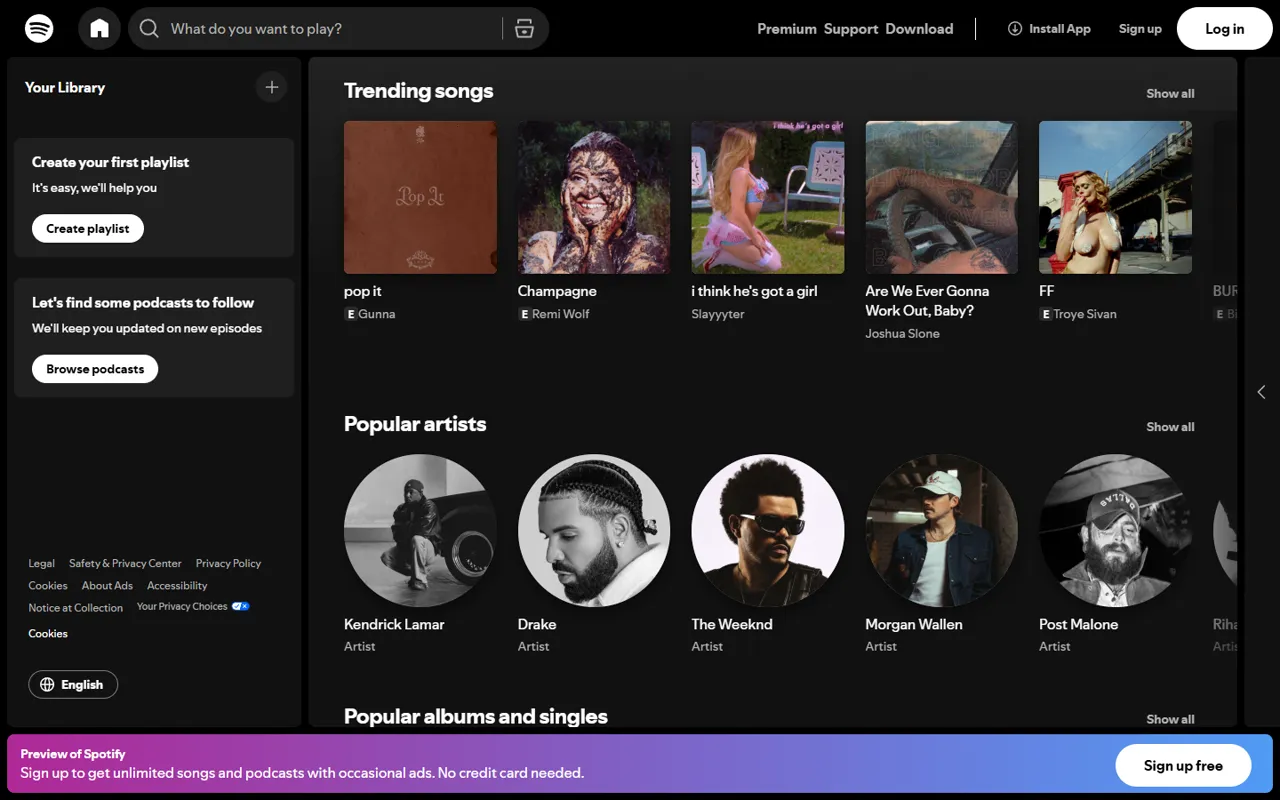Image resolution: width=1280 pixels, height=800 pixels.
Task: Open the Download menu link
Action: pyautogui.click(x=919, y=29)
